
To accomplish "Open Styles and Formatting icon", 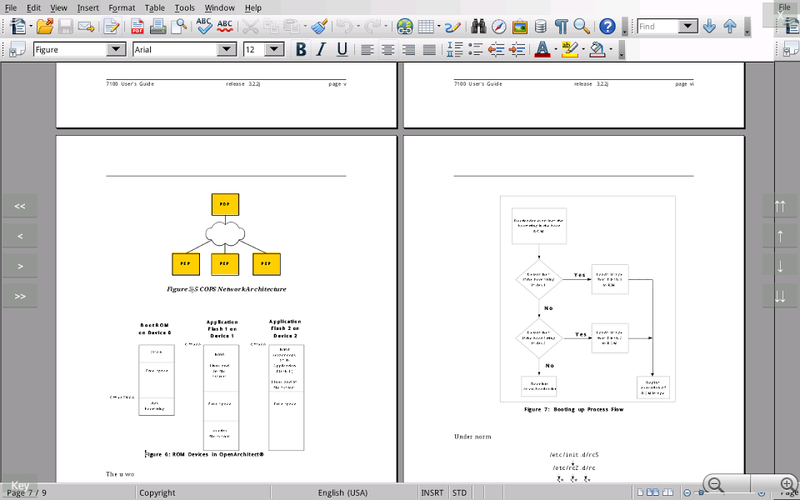I will pyautogui.click(x=17, y=49).
